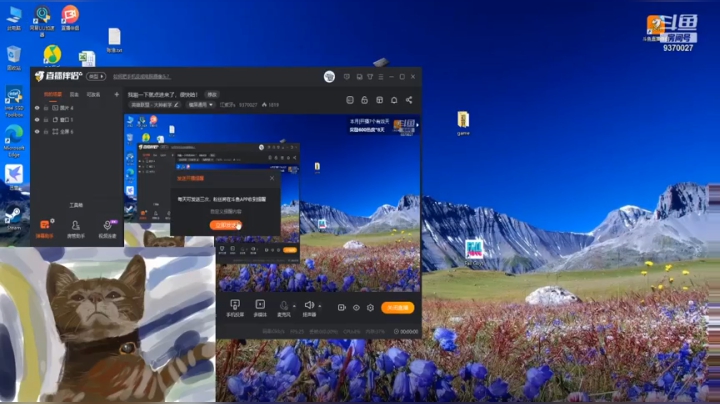
Task: Expand speaker options arrow
Action: pyautogui.click(x=320, y=306)
